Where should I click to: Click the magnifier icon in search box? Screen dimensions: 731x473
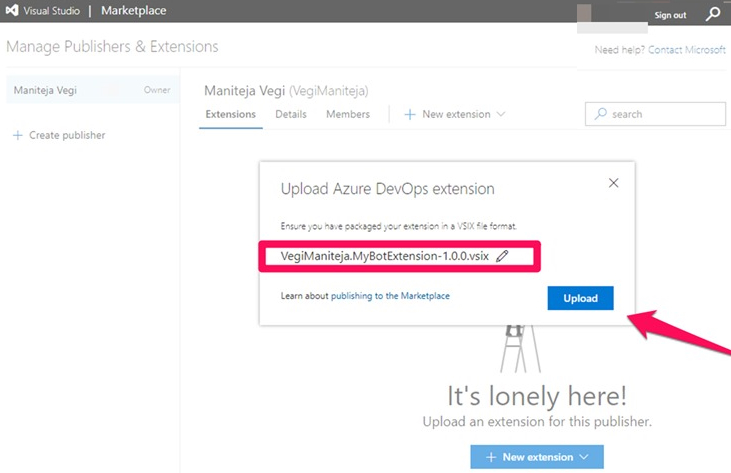coord(600,114)
